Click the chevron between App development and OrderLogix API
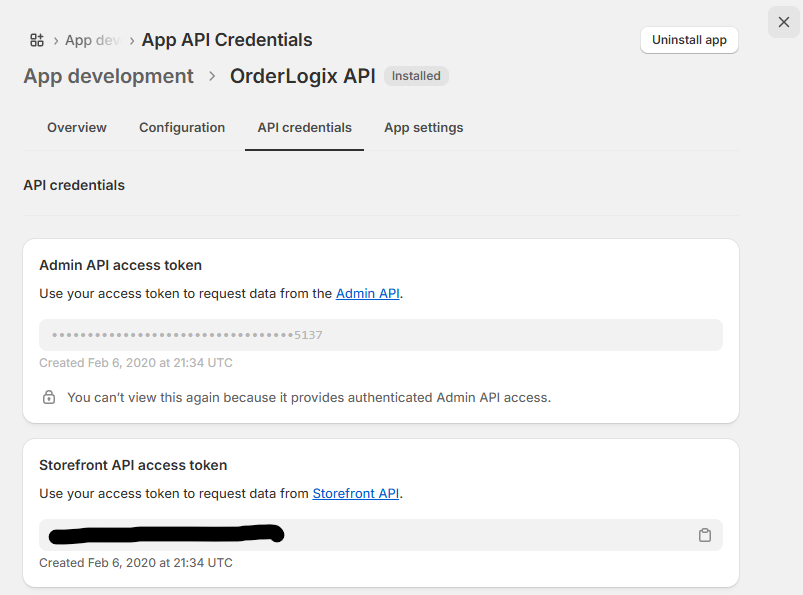The height and width of the screenshot is (595, 803). click(x=212, y=76)
